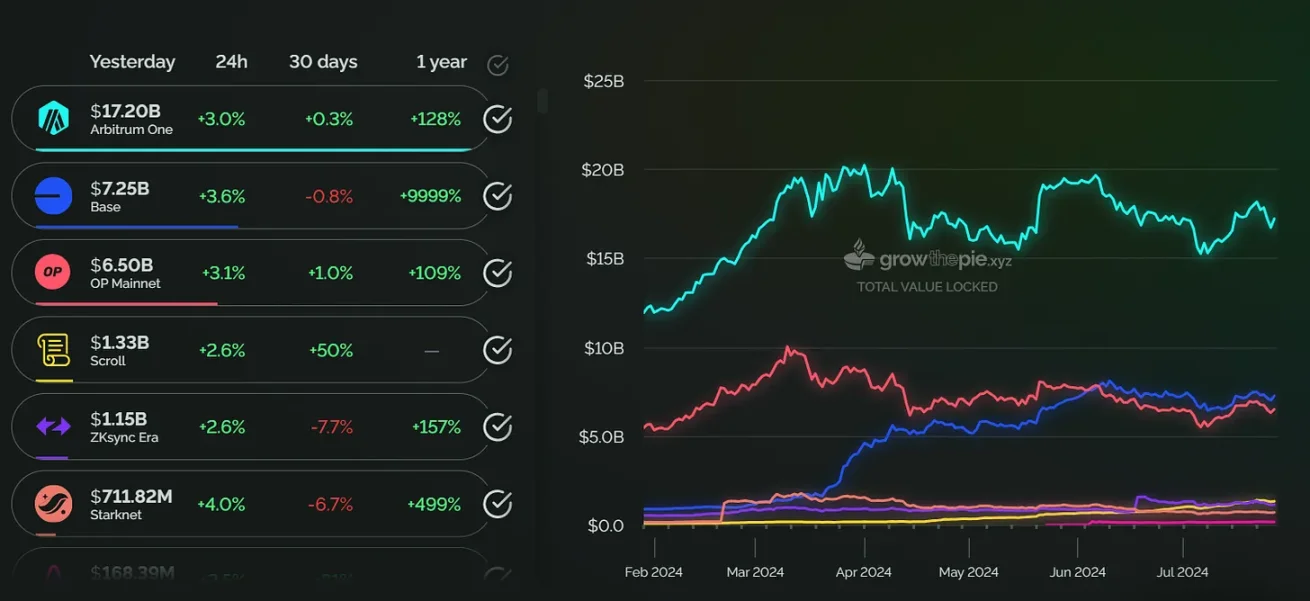The height and width of the screenshot is (601, 1310).
Task: Deselect OP Mainnet checkmark
Action: pyautogui.click(x=497, y=273)
